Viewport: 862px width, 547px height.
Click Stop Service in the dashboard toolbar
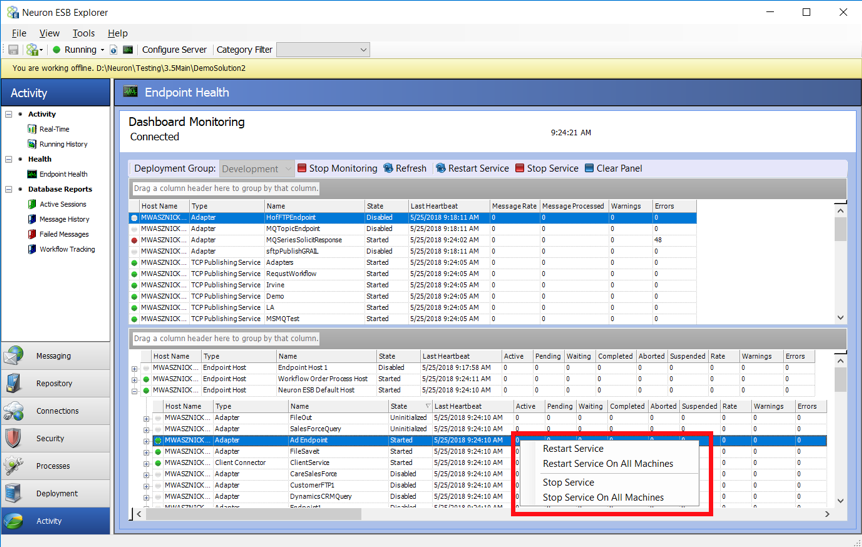[x=547, y=168]
